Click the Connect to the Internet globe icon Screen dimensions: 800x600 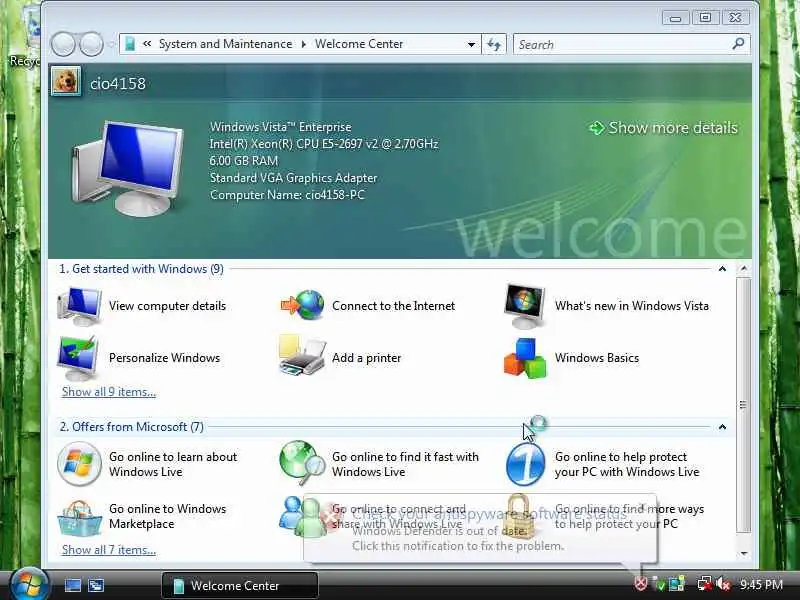tap(303, 305)
